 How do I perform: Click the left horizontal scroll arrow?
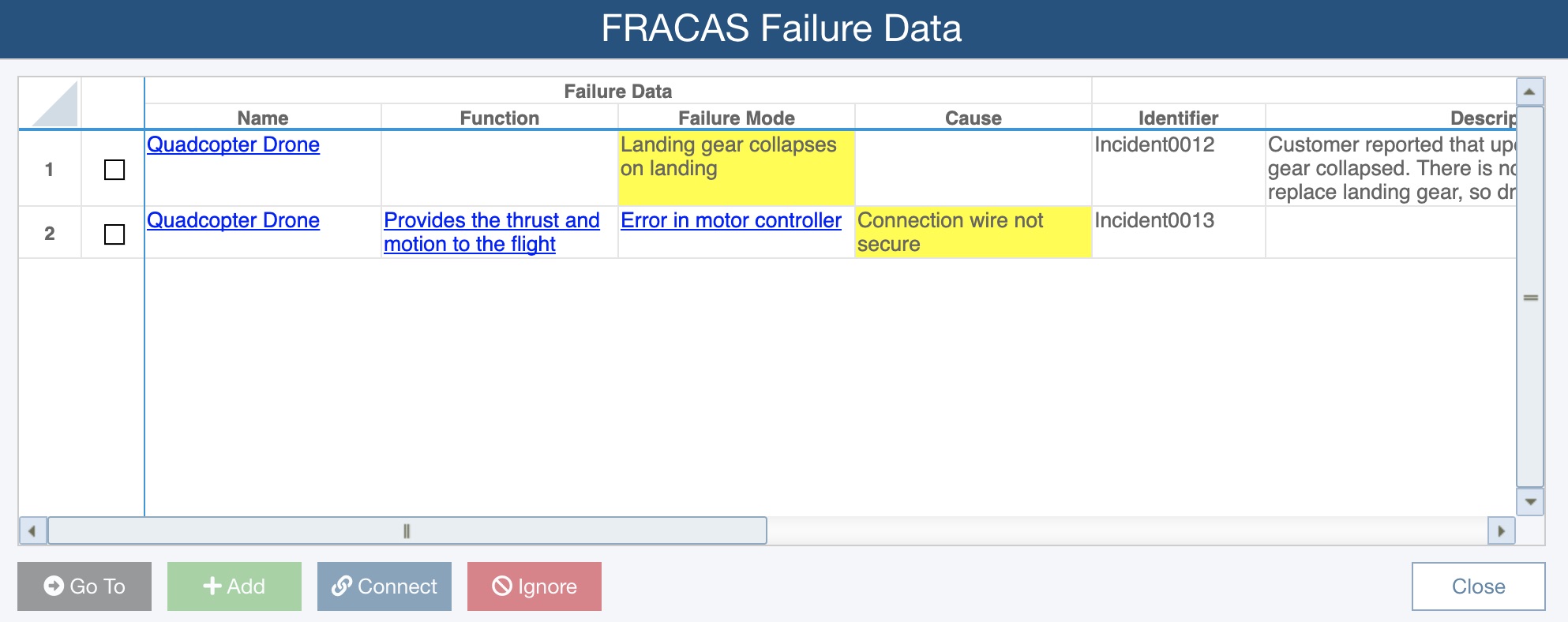point(32,531)
